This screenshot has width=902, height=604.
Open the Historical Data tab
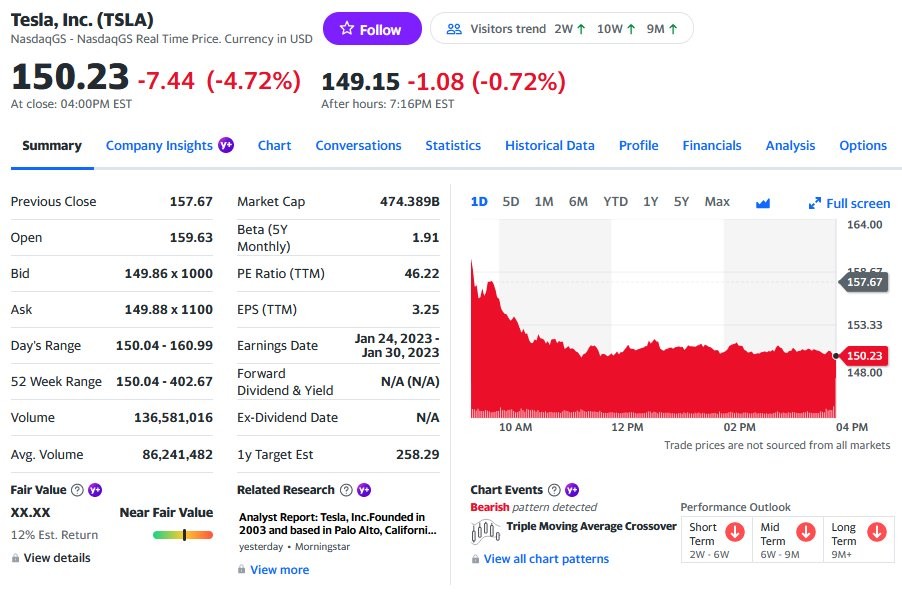(x=549, y=146)
